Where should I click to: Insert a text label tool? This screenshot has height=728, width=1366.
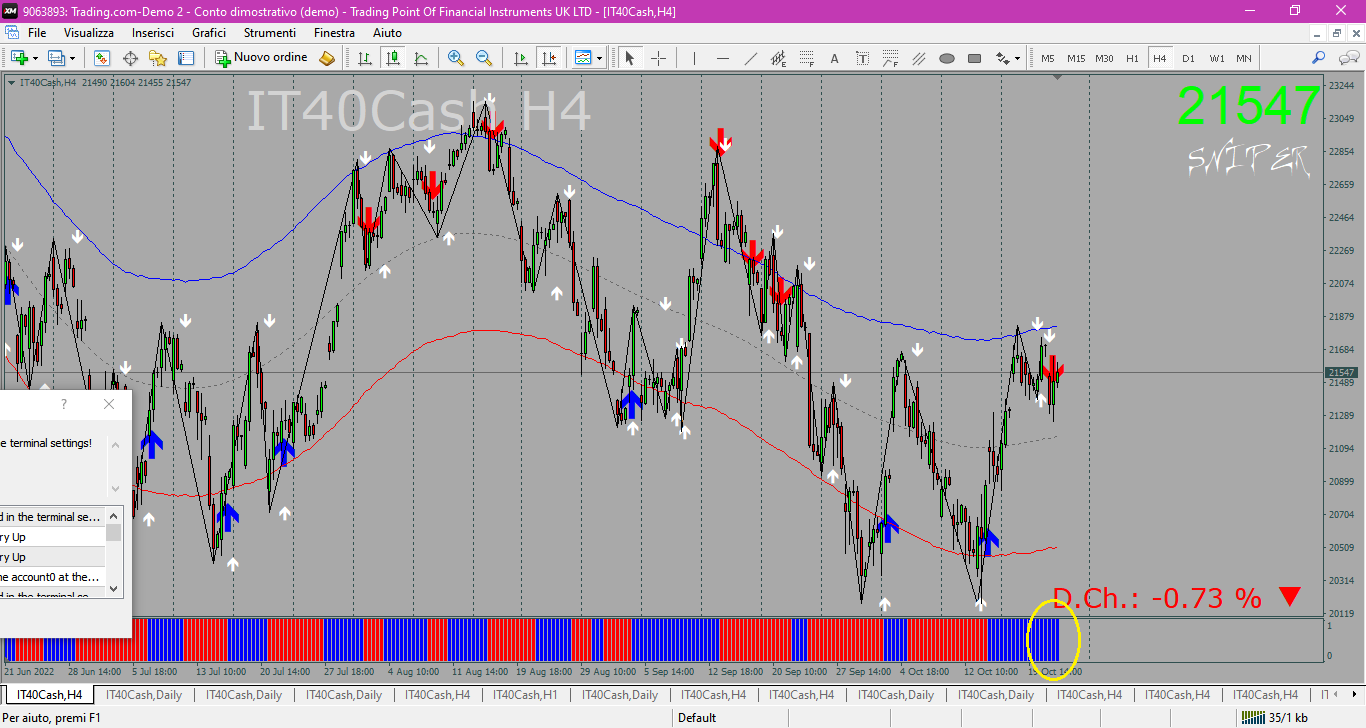pos(863,58)
